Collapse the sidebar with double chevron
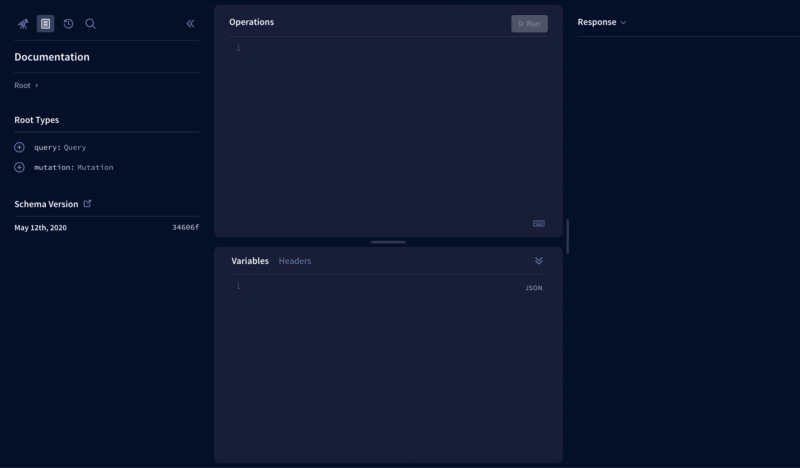 pyautogui.click(x=190, y=23)
